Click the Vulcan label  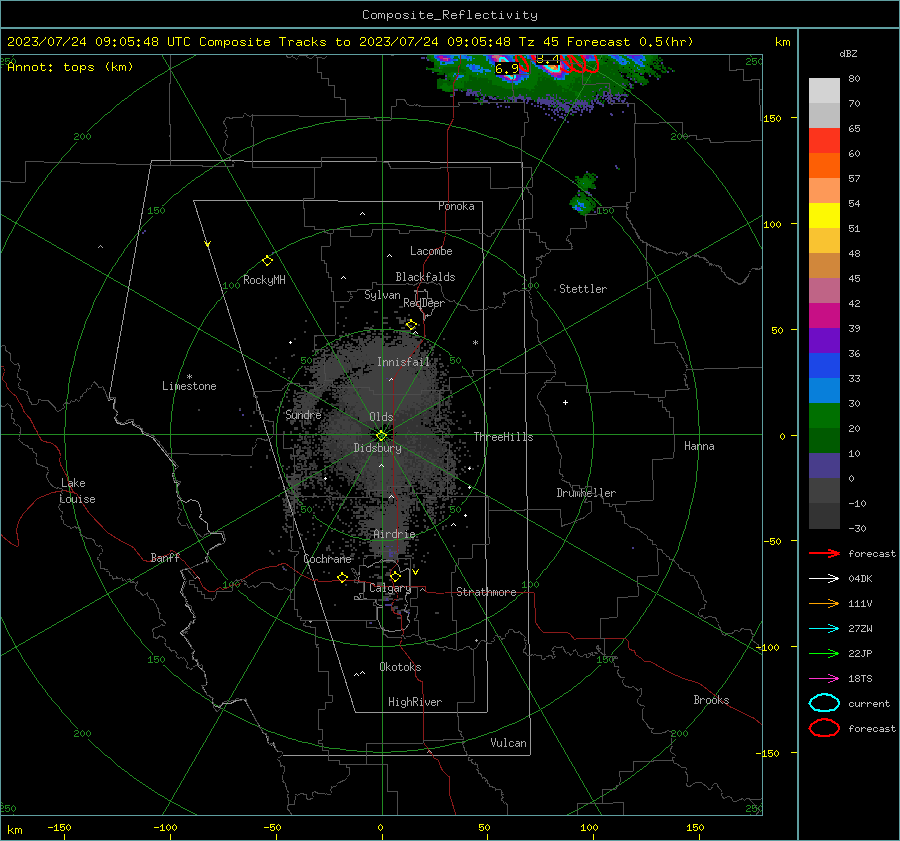(508, 743)
